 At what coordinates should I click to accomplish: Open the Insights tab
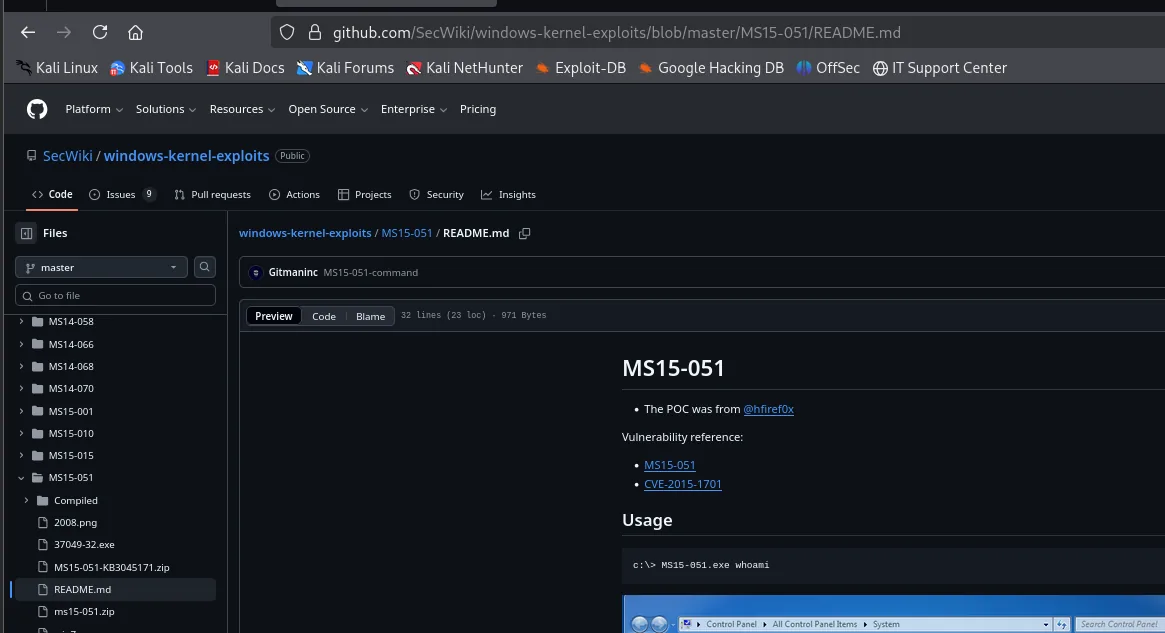click(508, 195)
